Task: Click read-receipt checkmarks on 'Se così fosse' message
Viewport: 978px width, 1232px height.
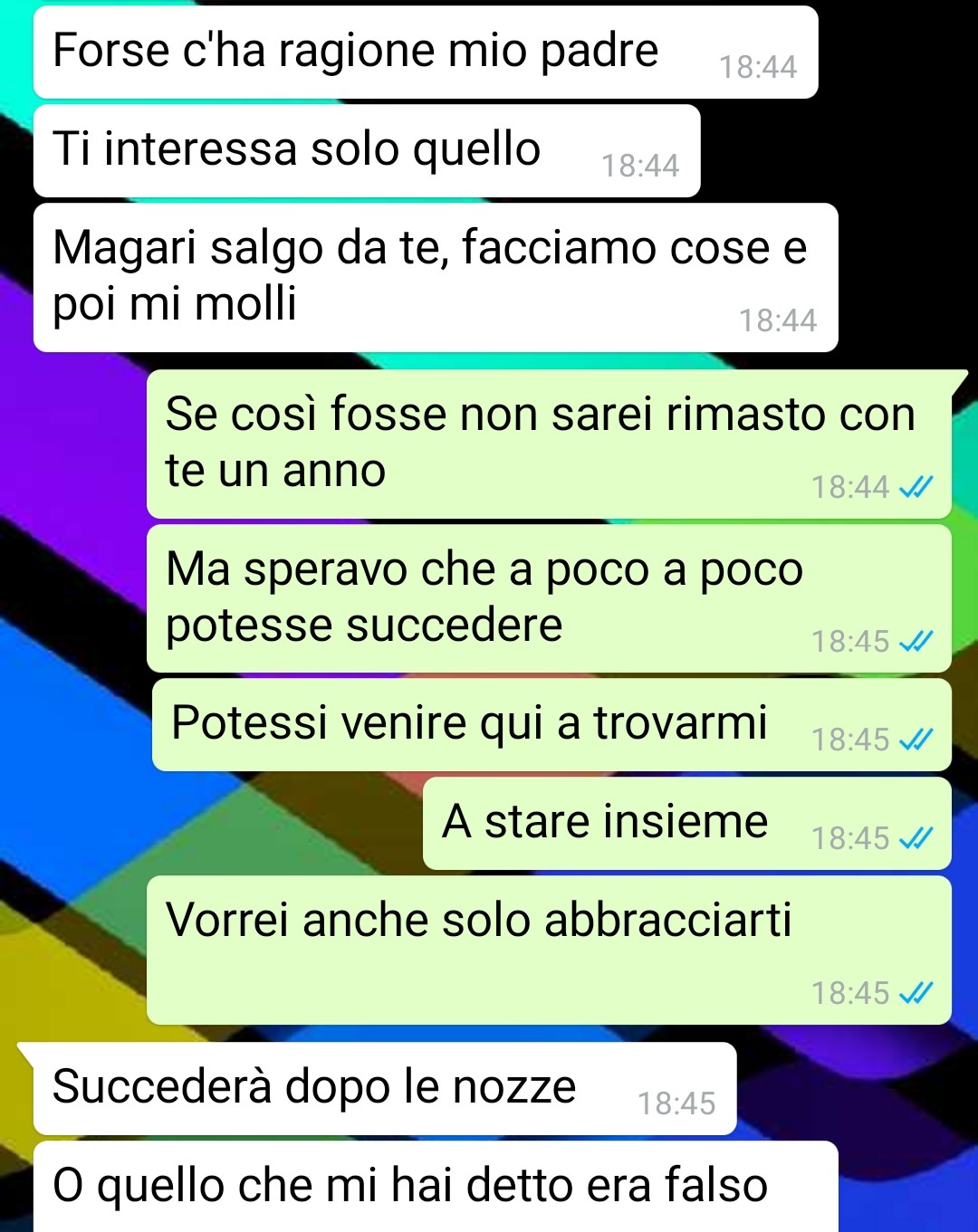Action: 916,488
